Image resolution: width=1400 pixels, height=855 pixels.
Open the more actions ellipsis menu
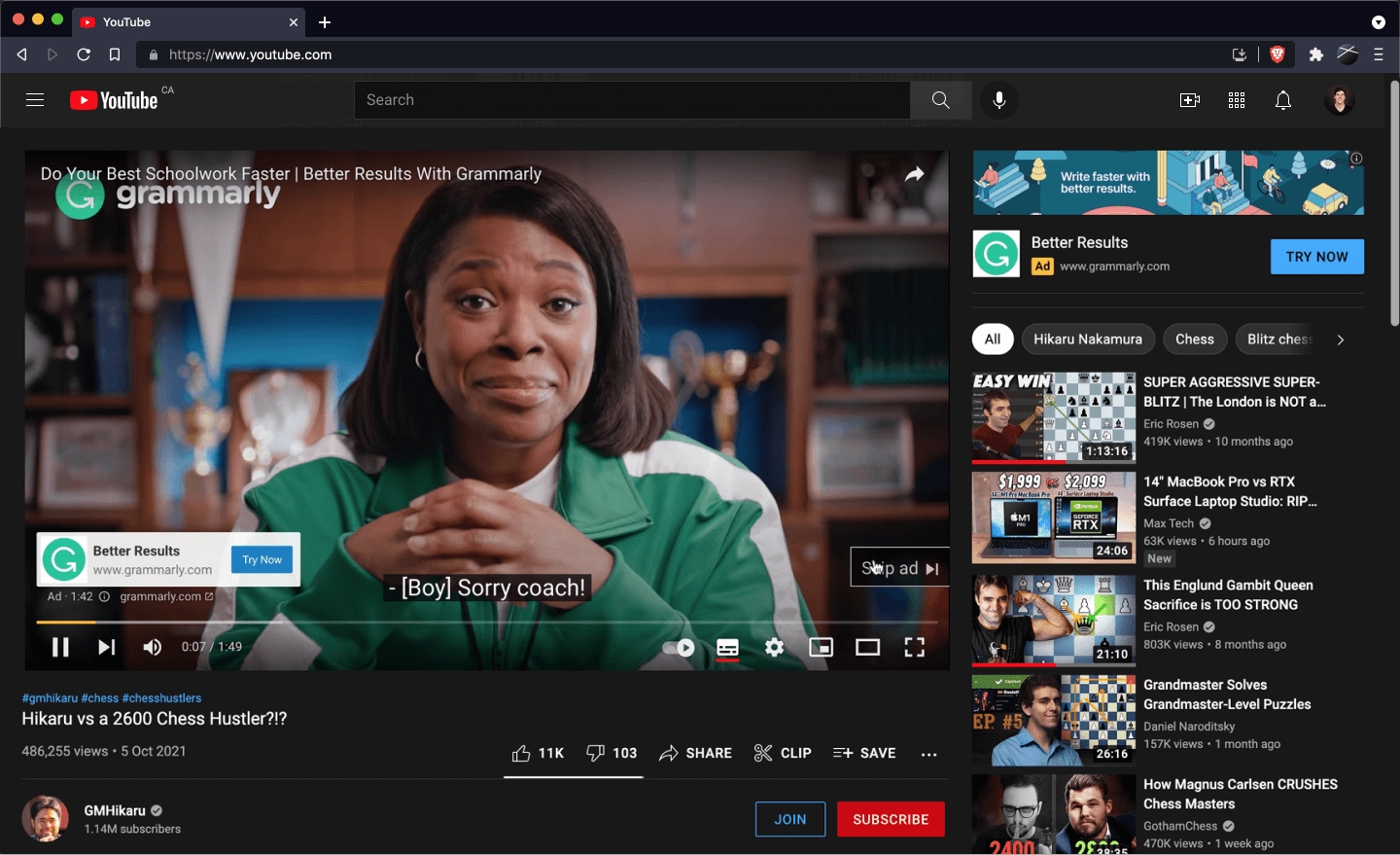click(928, 754)
